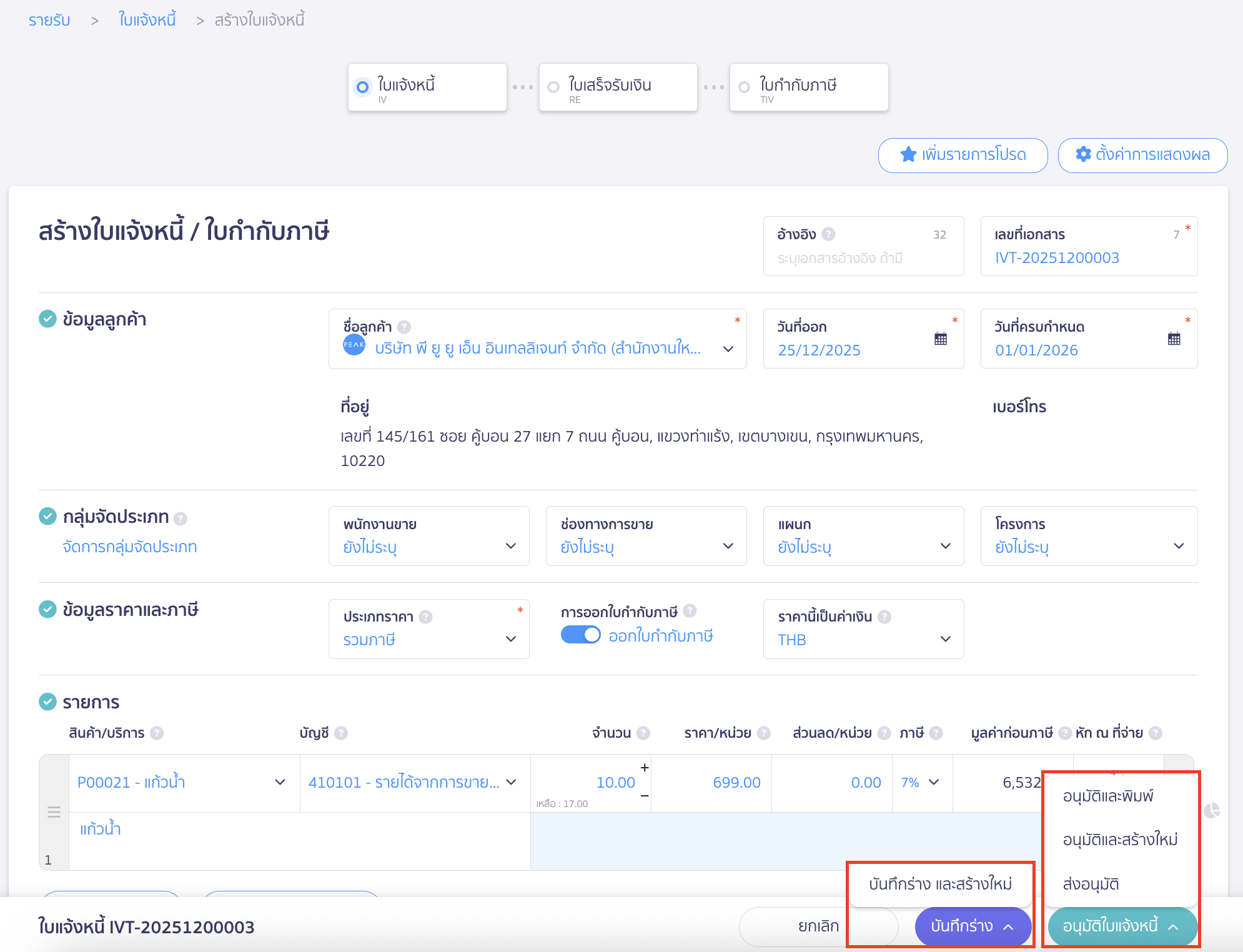Click help icon beside กลุ่มจัดประเภท heading
1243x952 pixels.
[181, 518]
